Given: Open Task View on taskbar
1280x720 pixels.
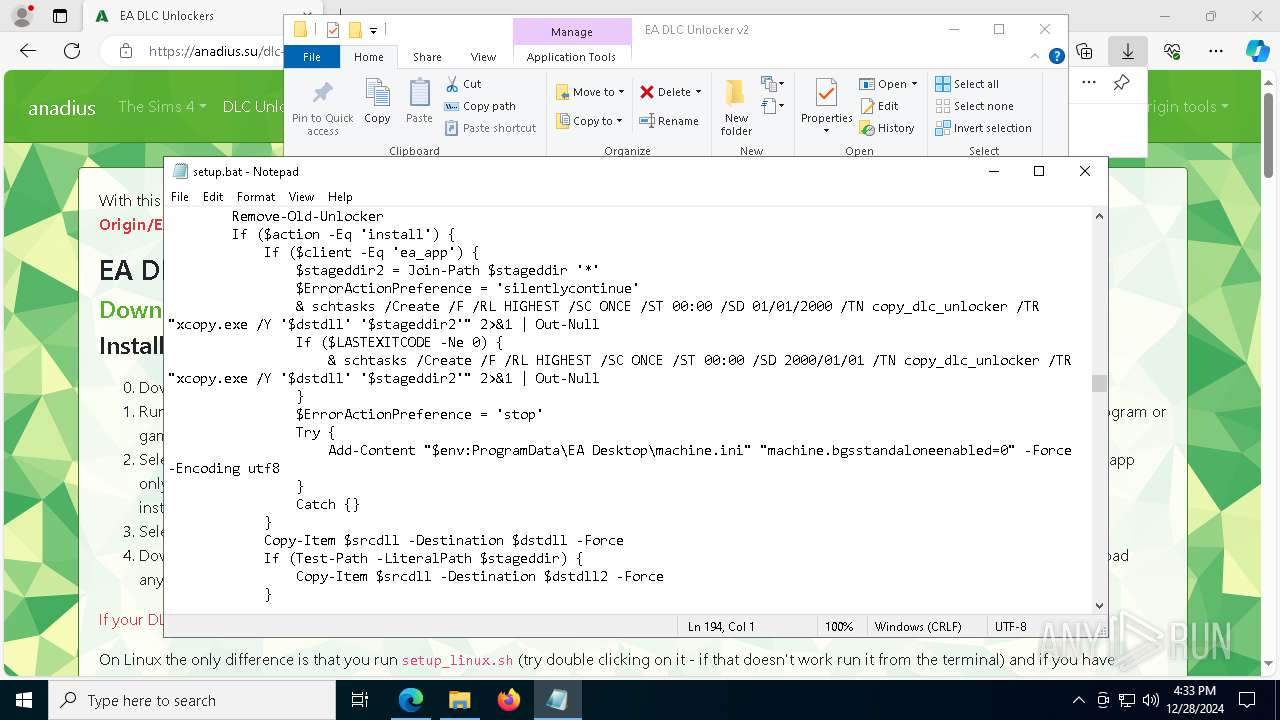Looking at the screenshot, I should 360,700.
